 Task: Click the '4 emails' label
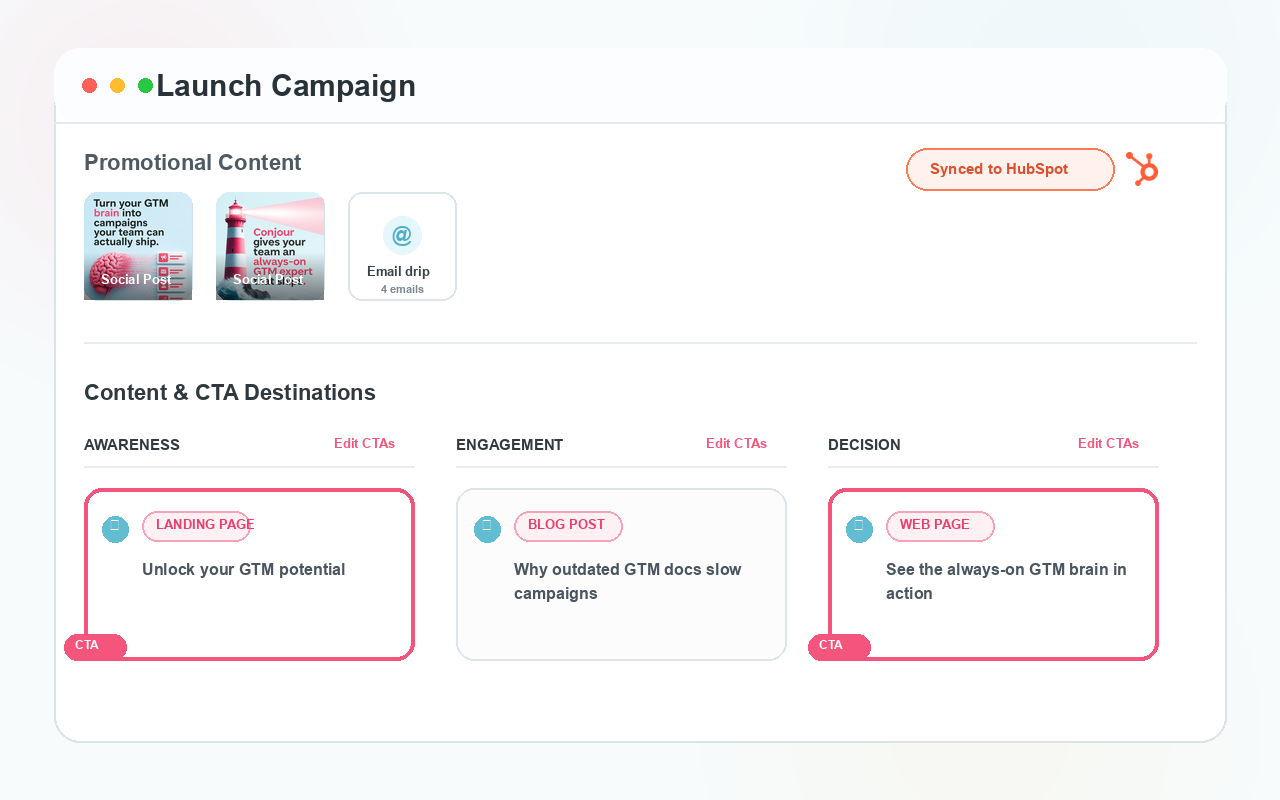tap(402, 289)
